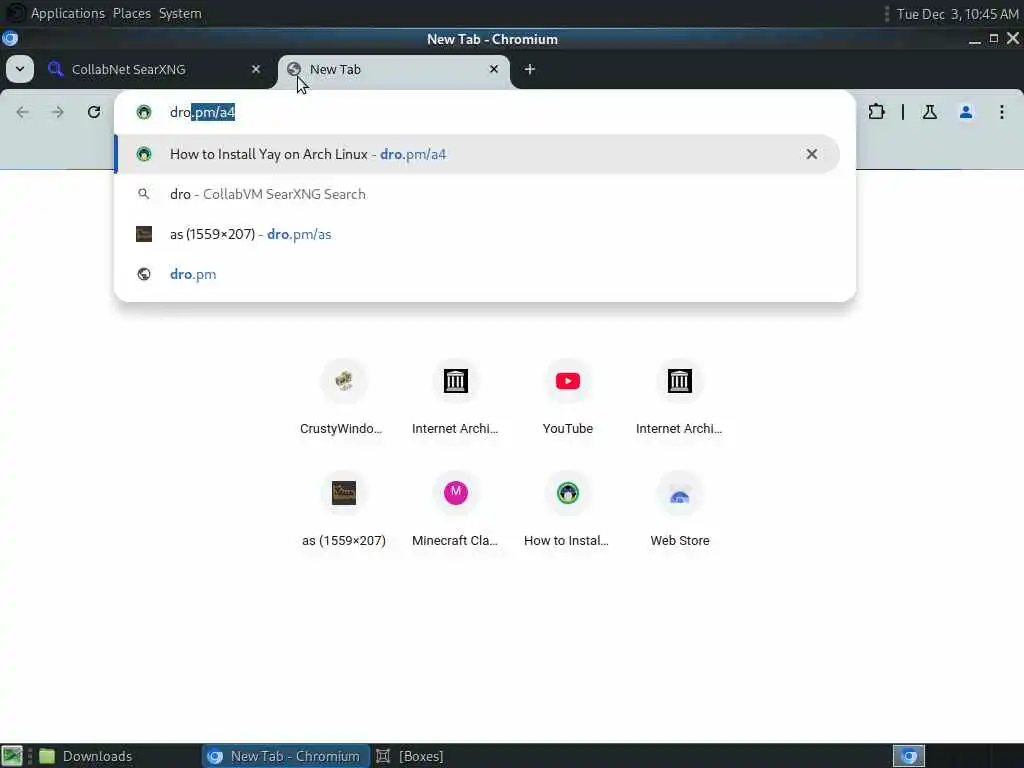The height and width of the screenshot is (768, 1024).
Task: Open the three-dot Chromium menu
Action: [1002, 112]
